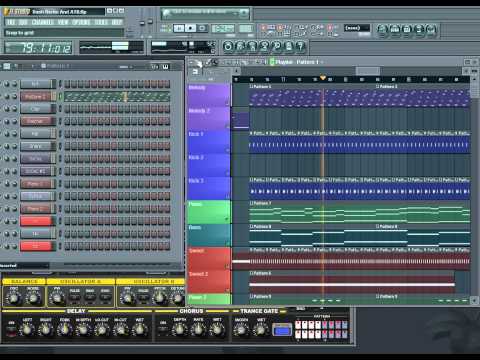Turn the BALANCE OSC knob
Screen dimensions: 480x360
[x=14, y=298]
